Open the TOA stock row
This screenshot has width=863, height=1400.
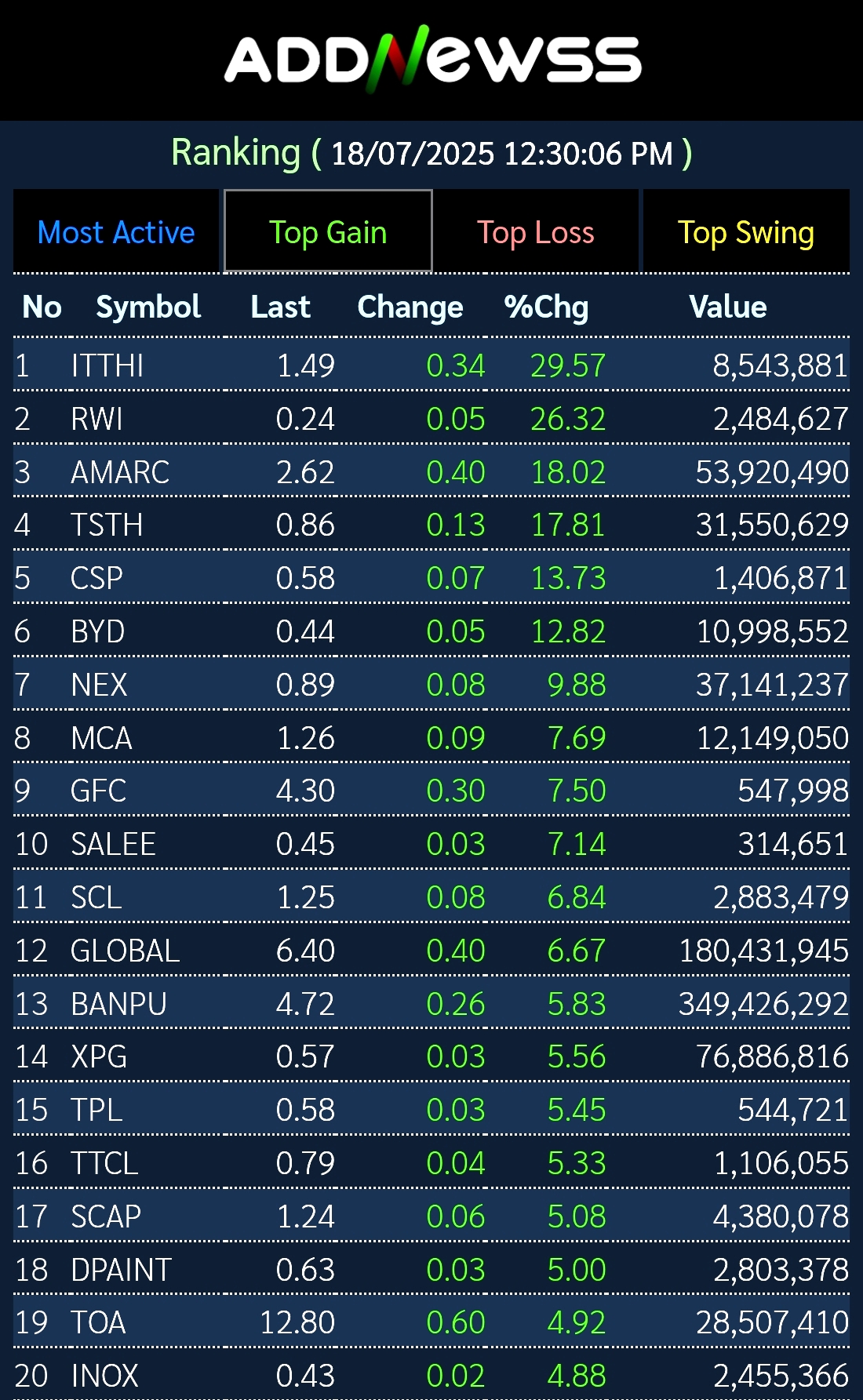click(x=98, y=1322)
